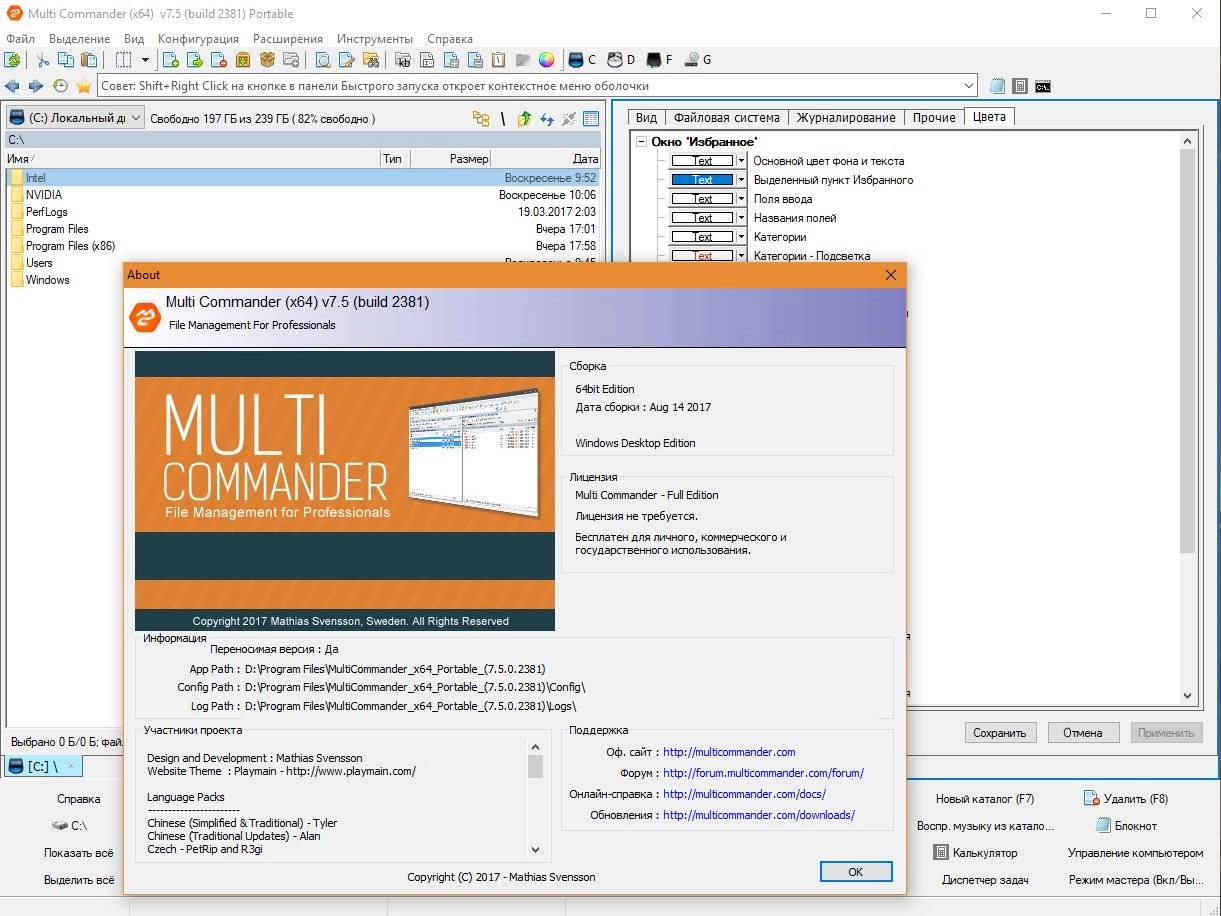Click the Copy icon in the toolbar
The height and width of the screenshot is (916, 1221).
(x=65, y=60)
